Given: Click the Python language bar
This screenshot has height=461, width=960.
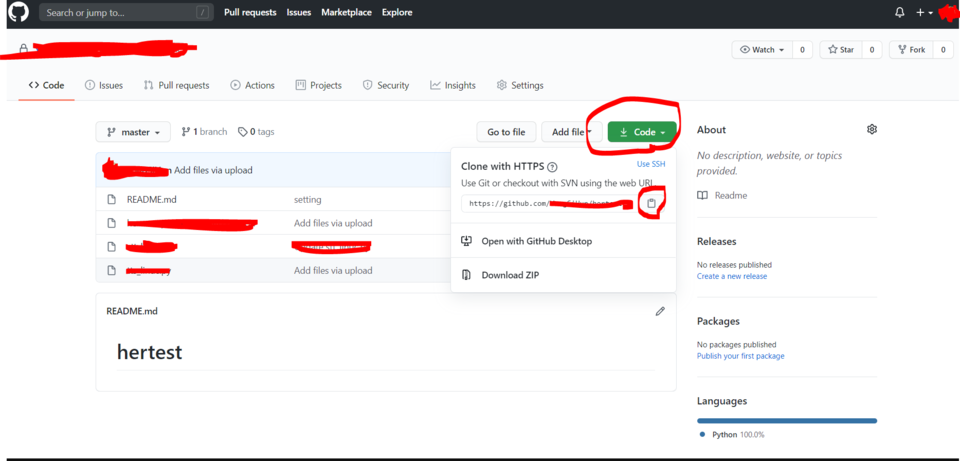Looking at the screenshot, I should point(787,421).
